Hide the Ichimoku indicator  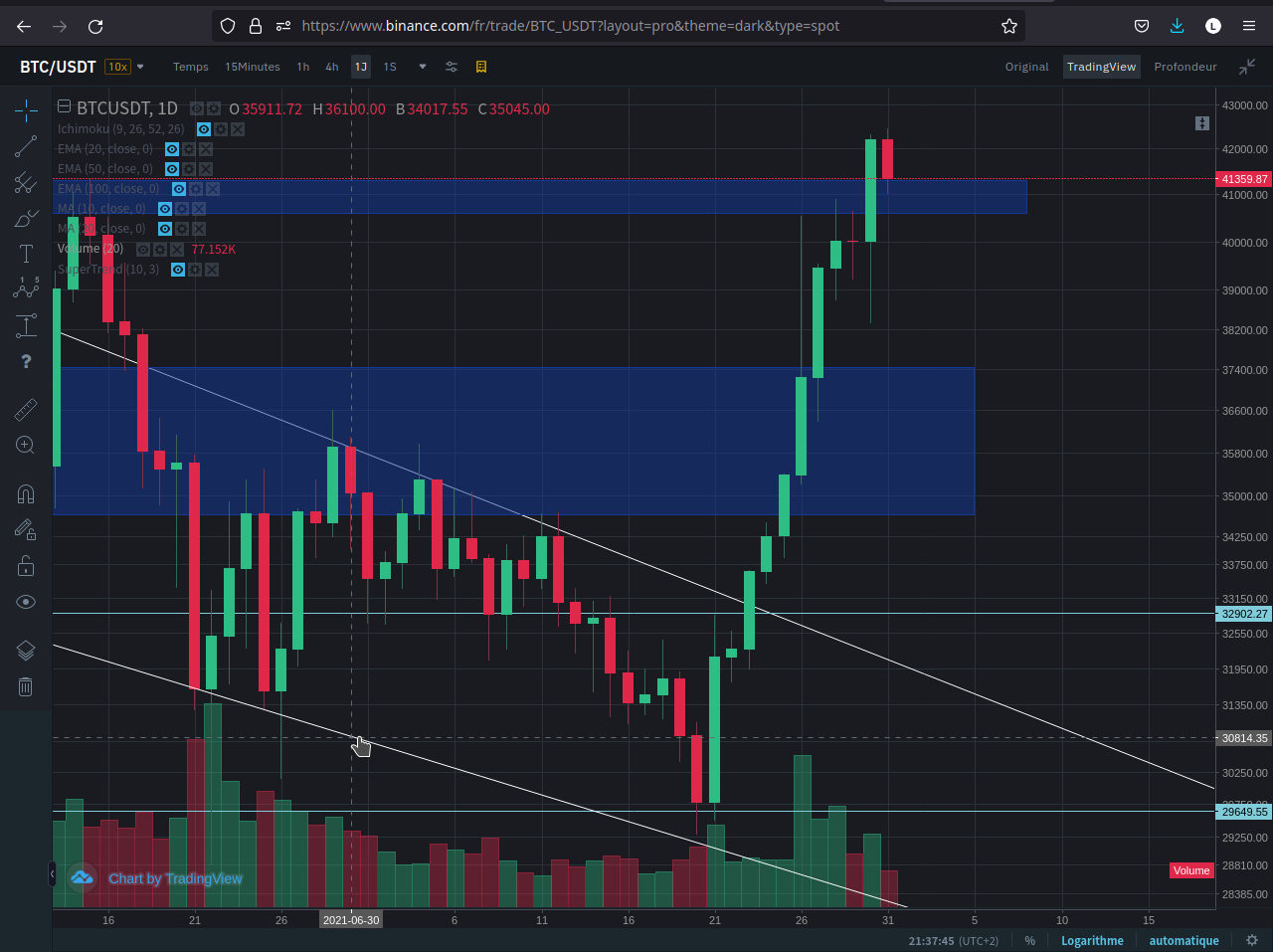204,129
